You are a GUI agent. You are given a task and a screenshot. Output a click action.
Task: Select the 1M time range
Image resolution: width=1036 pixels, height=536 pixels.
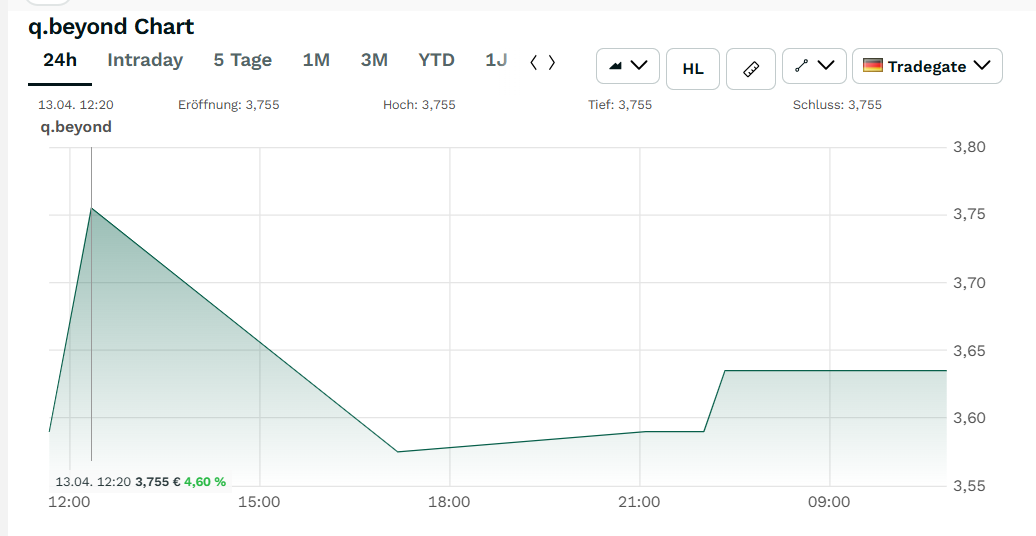(316, 60)
